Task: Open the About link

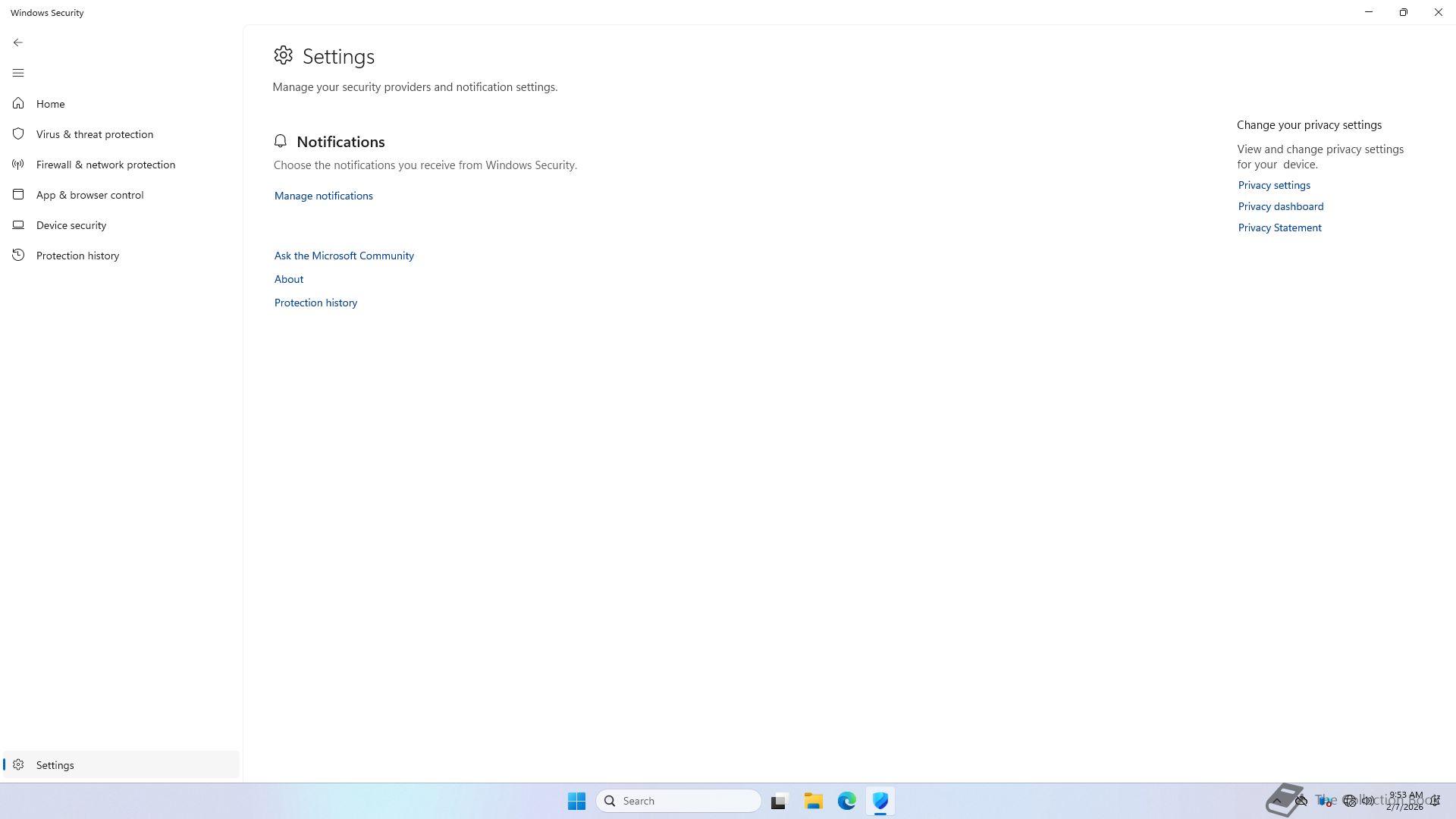Action: [x=288, y=279]
